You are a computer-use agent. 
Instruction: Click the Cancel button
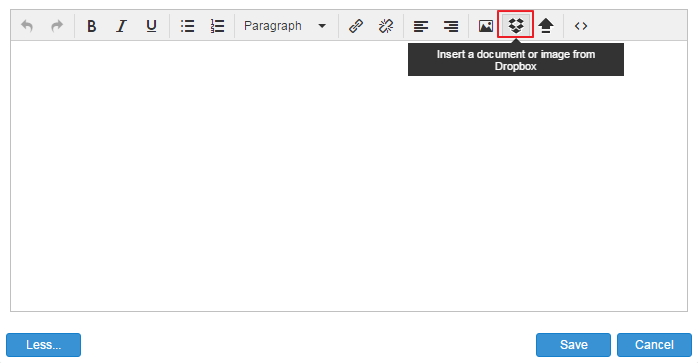pos(654,345)
